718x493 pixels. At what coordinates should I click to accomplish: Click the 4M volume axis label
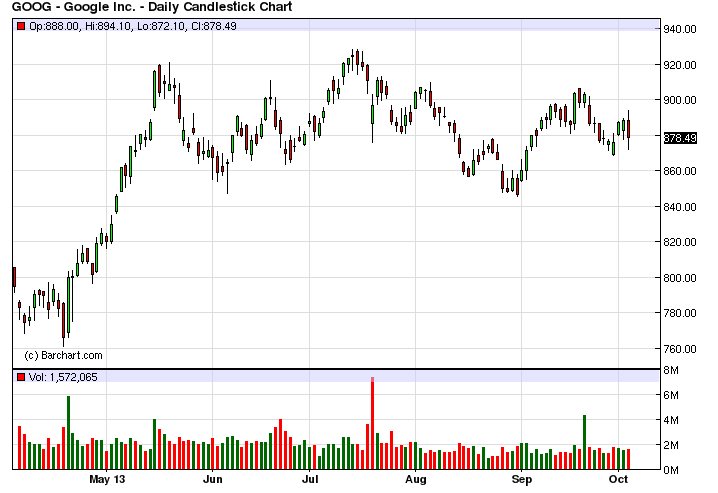tap(671, 420)
